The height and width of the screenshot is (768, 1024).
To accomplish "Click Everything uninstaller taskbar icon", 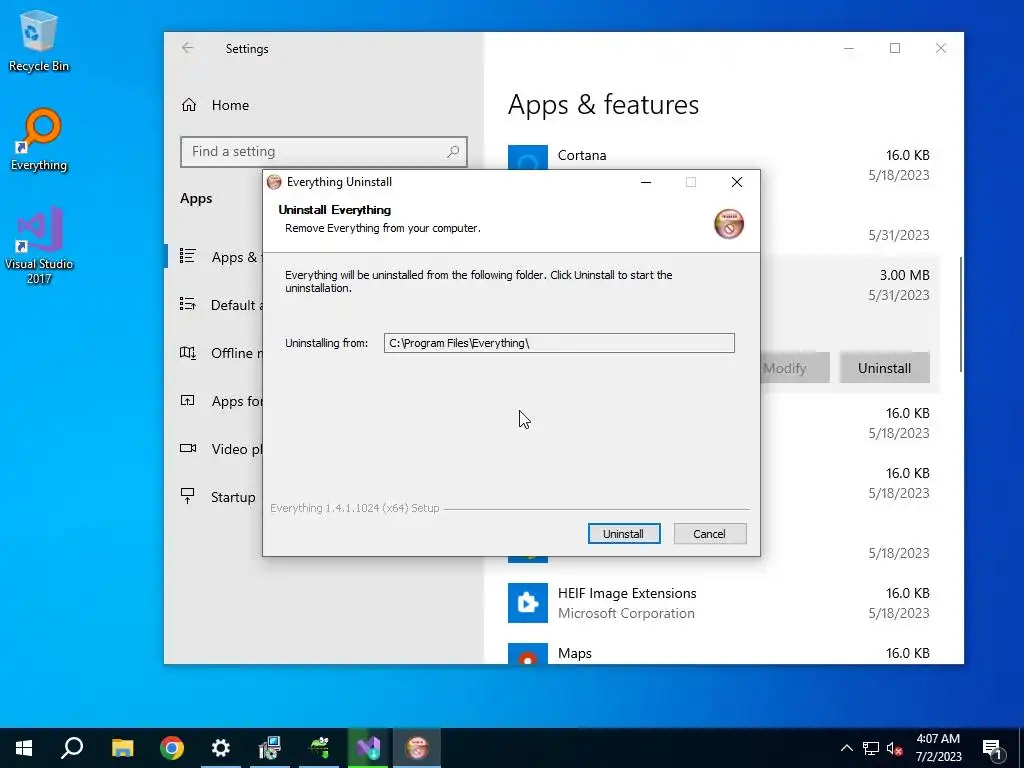I will tap(417, 748).
